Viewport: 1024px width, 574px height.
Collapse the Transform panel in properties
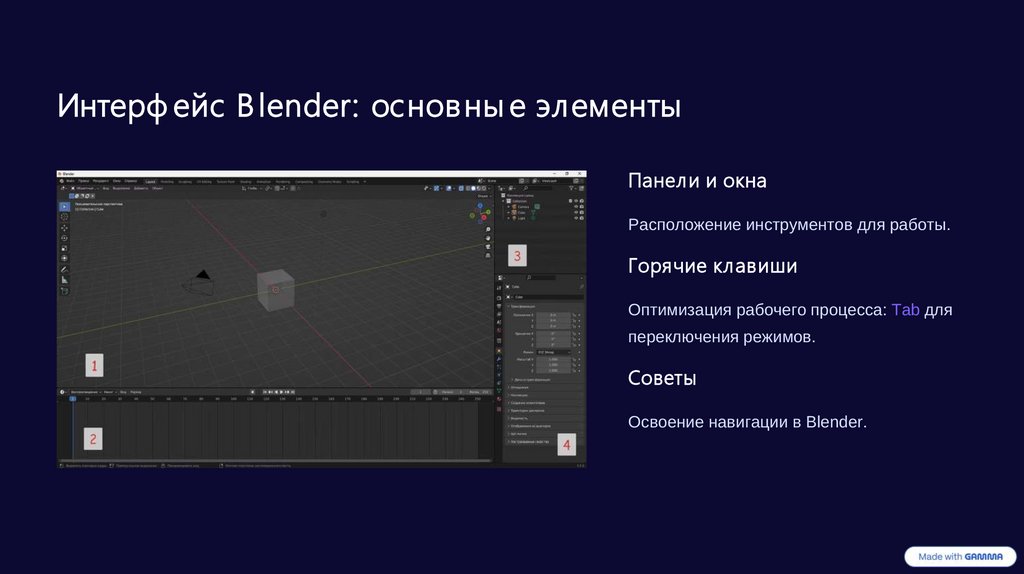click(x=521, y=306)
